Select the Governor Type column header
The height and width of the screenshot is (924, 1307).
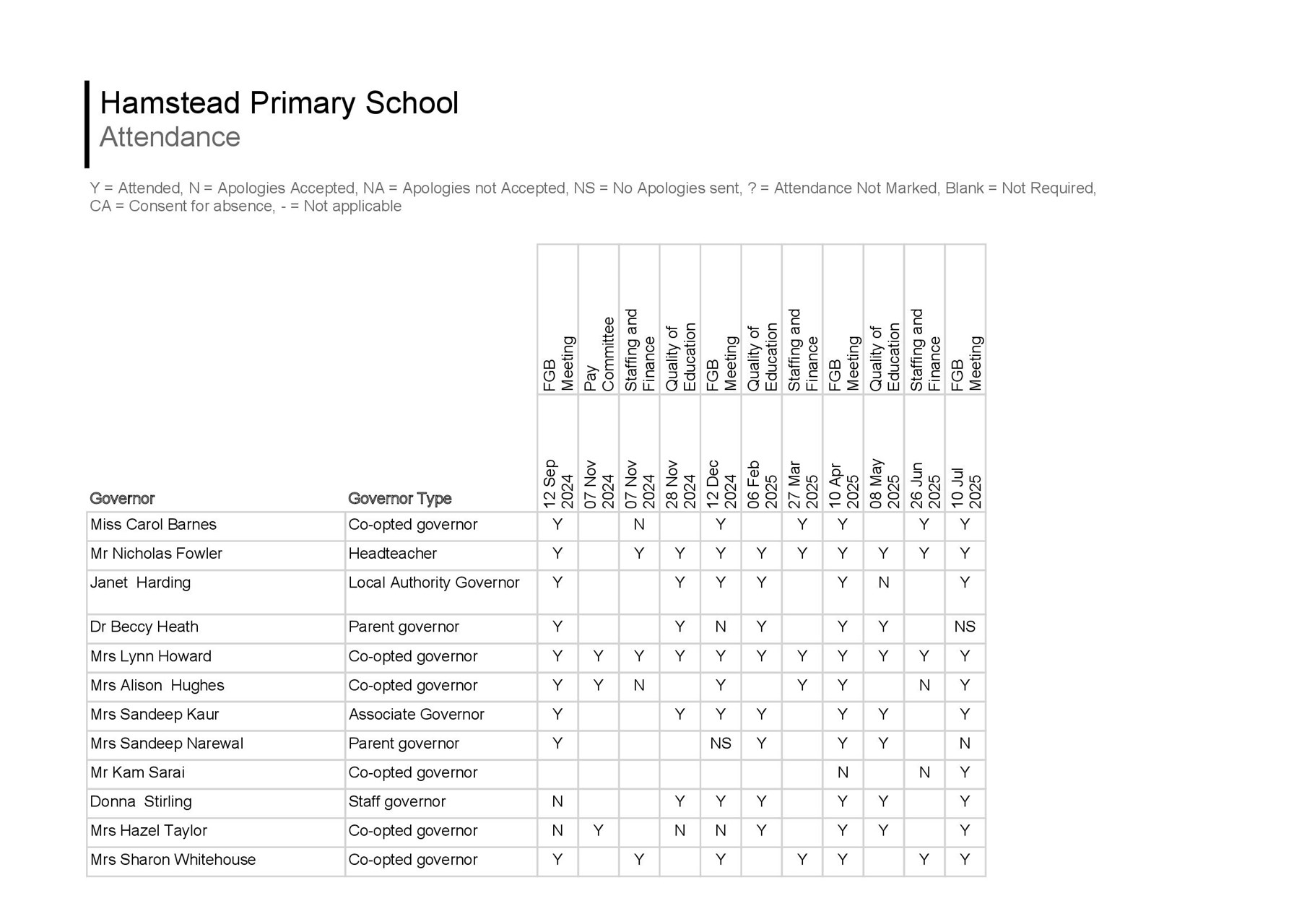click(399, 498)
